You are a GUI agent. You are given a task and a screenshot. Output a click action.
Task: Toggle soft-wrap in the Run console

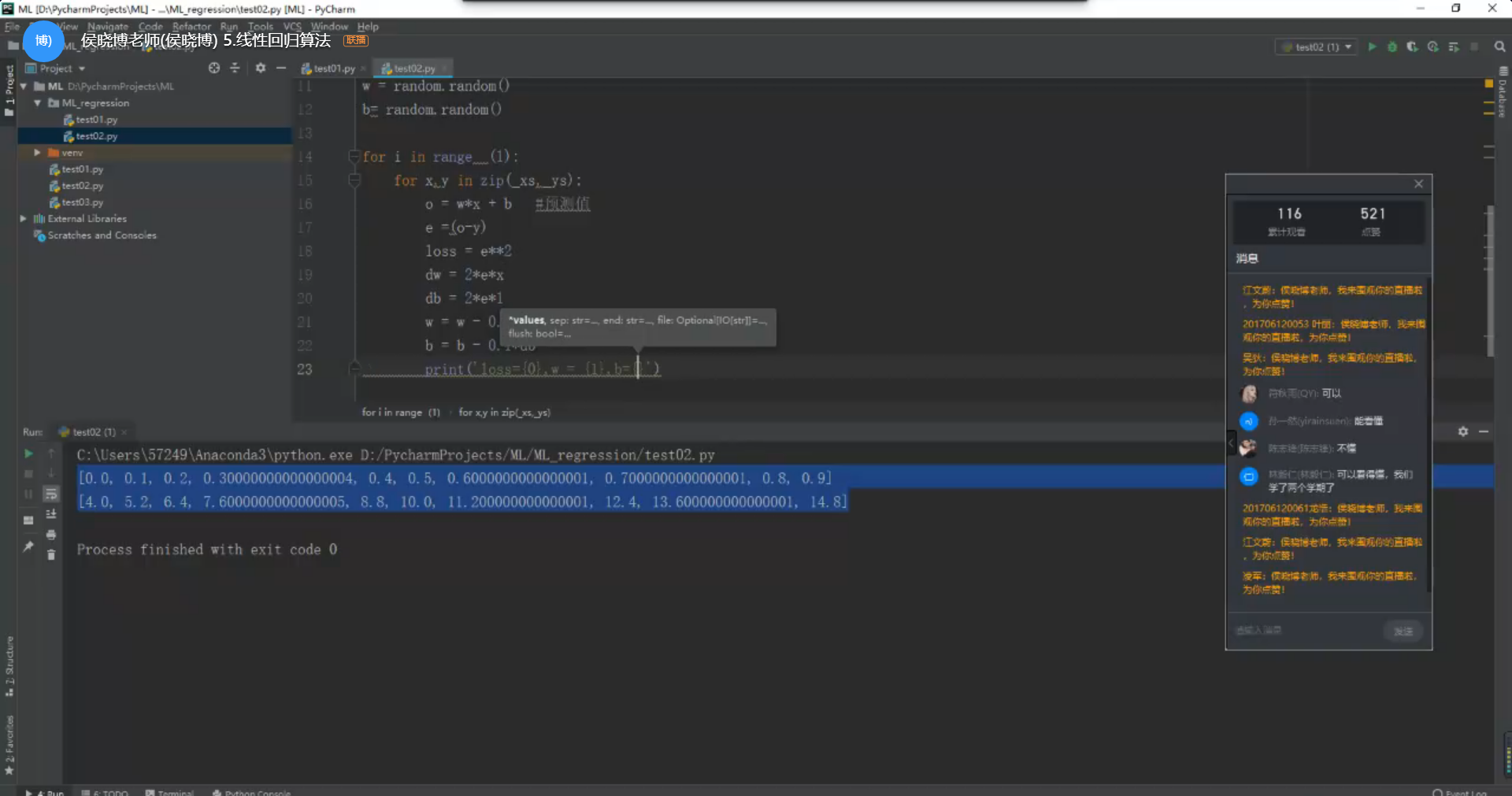(x=51, y=494)
